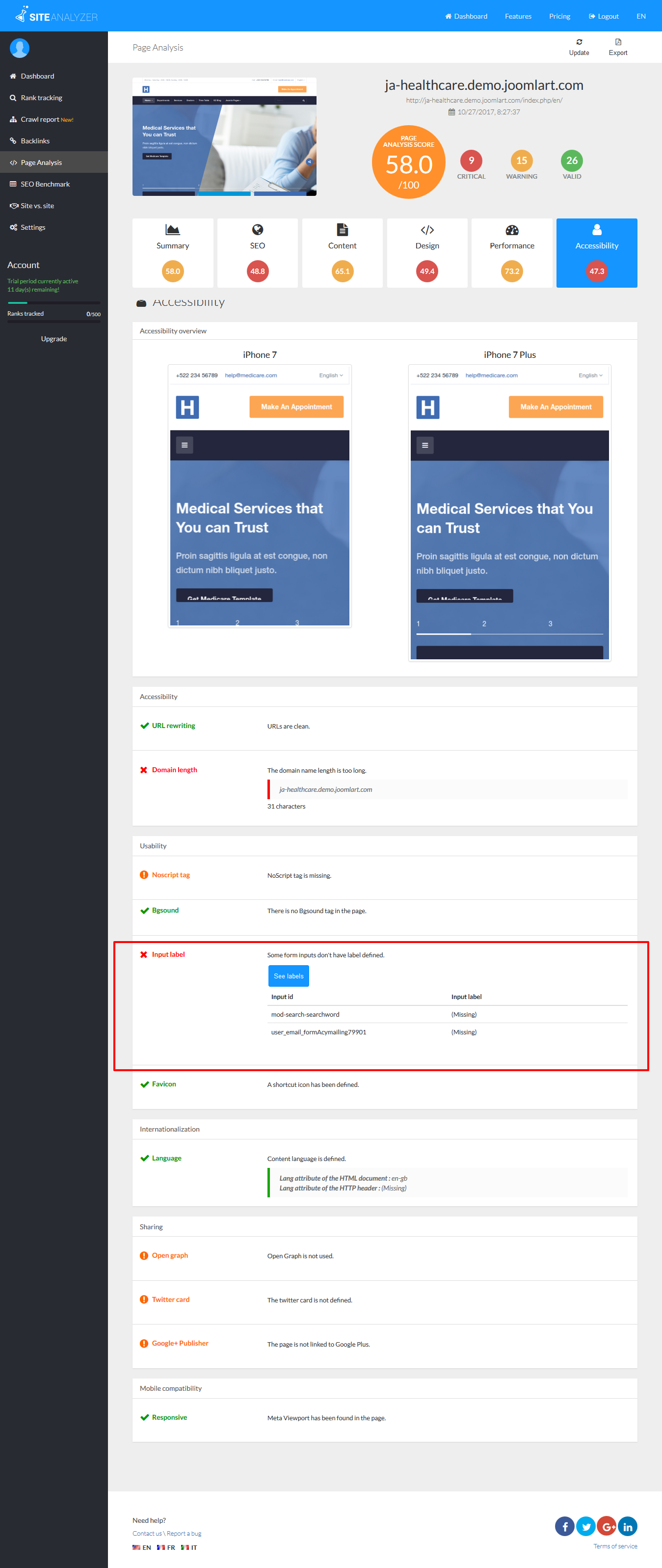Click the user_email_formAcymailing79901 row
The height and width of the screenshot is (1568, 662).
tap(448, 1032)
